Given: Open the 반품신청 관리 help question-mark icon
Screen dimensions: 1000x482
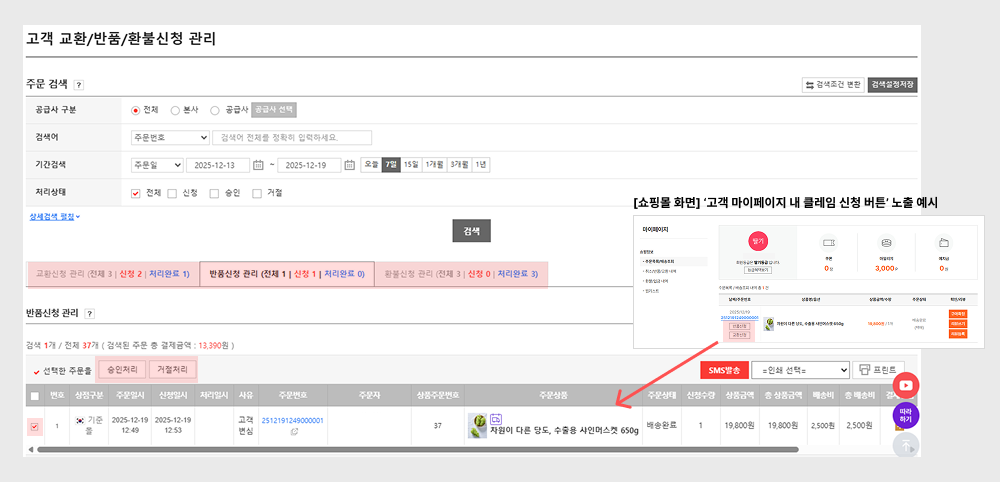Looking at the screenshot, I should tap(90, 314).
